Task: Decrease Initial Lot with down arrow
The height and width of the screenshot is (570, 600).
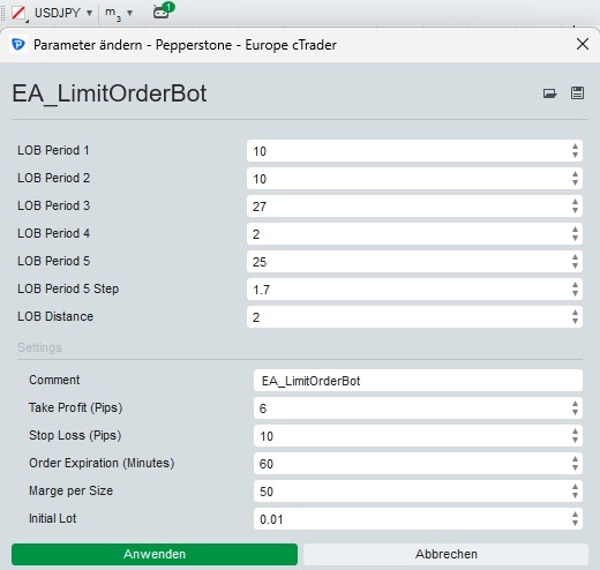Action: pos(575,523)
